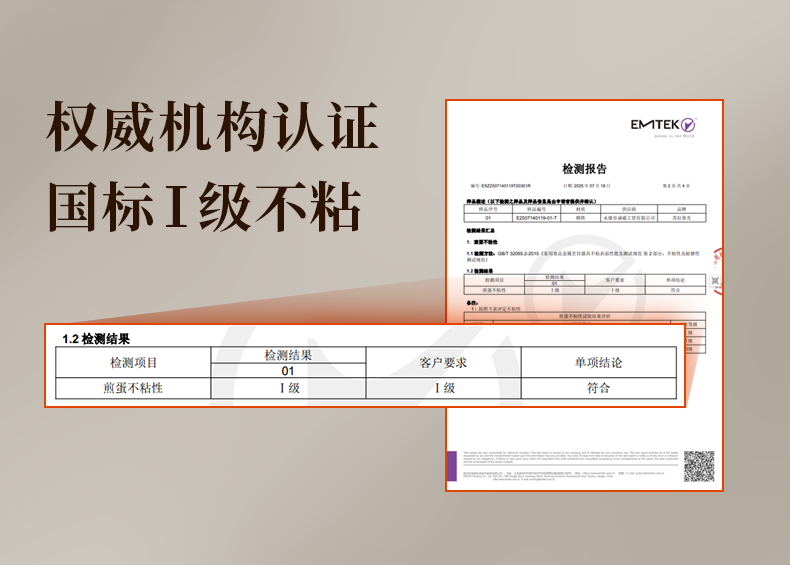Click the 客户要求 column header in callout
The image size is (790, 565).
pyautogui.click(x=443, y=362)
